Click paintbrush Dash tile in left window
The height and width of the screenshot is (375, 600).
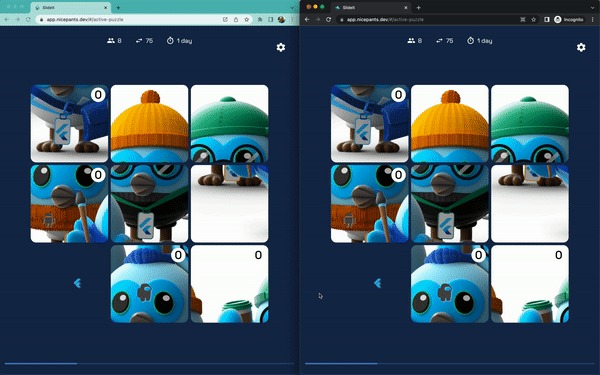[x=69, y=204]
